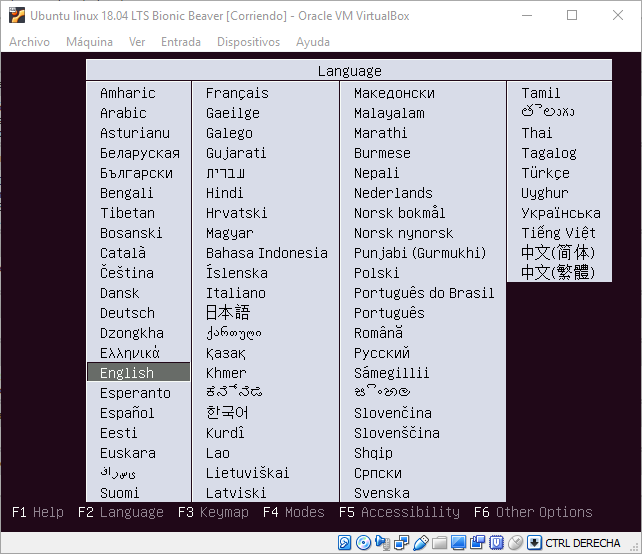Click the Language dialog header
Image resolution: width=642 pixels, height=554 pixels.
tap(349, 70)
